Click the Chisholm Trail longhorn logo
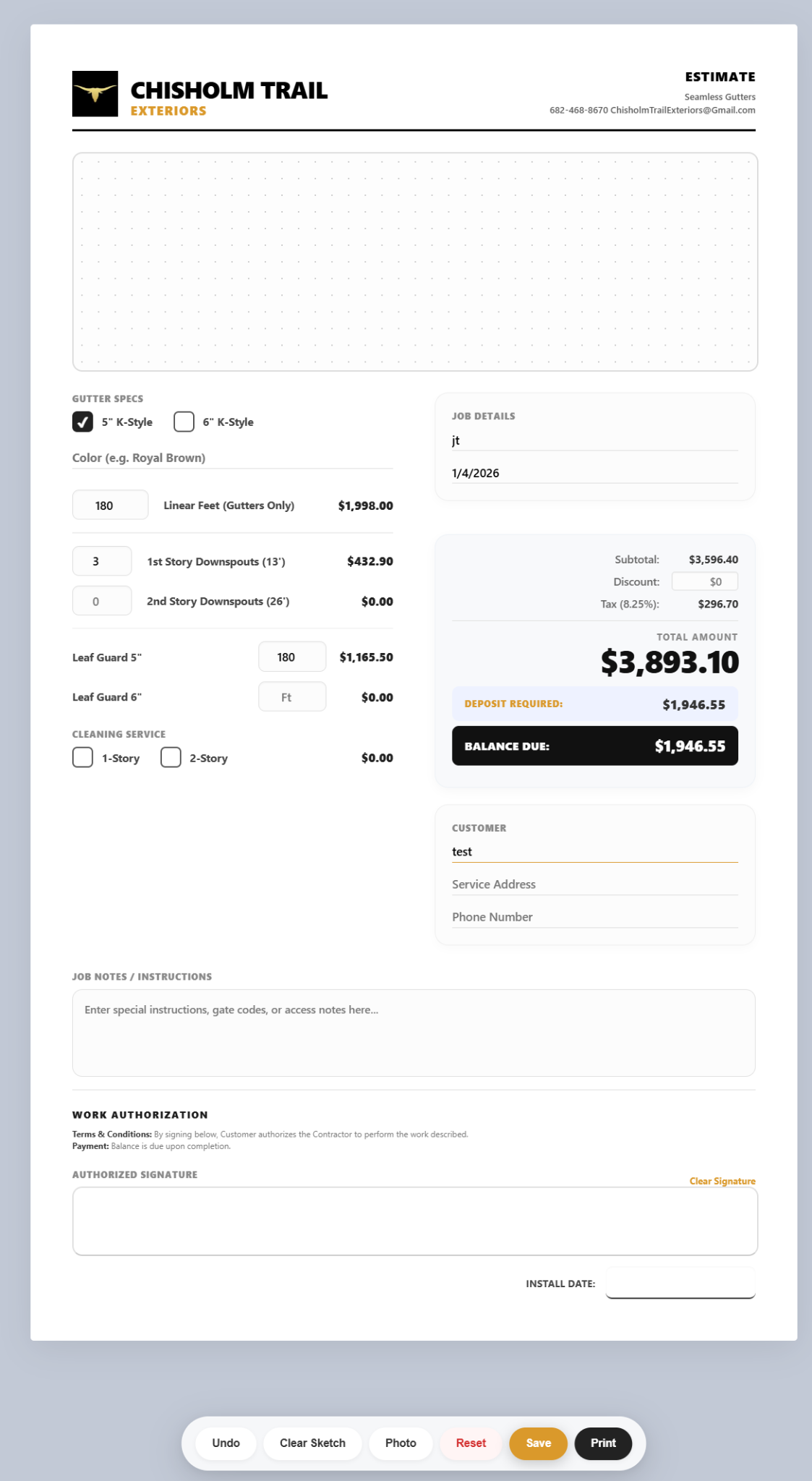 tap(94, 93)
